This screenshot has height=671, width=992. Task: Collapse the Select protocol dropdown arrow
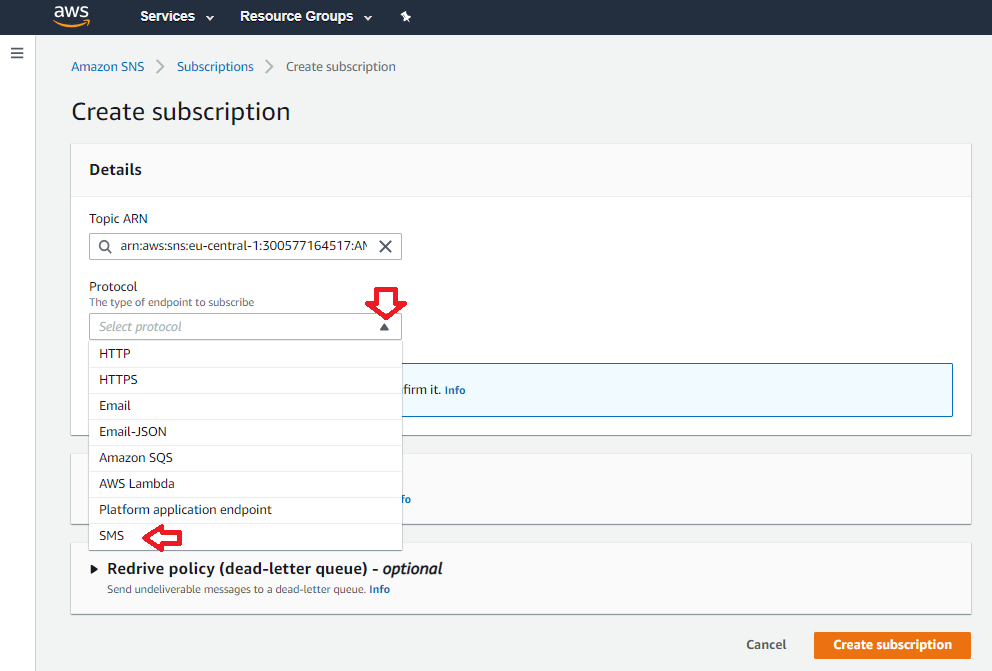coord(384,327)
